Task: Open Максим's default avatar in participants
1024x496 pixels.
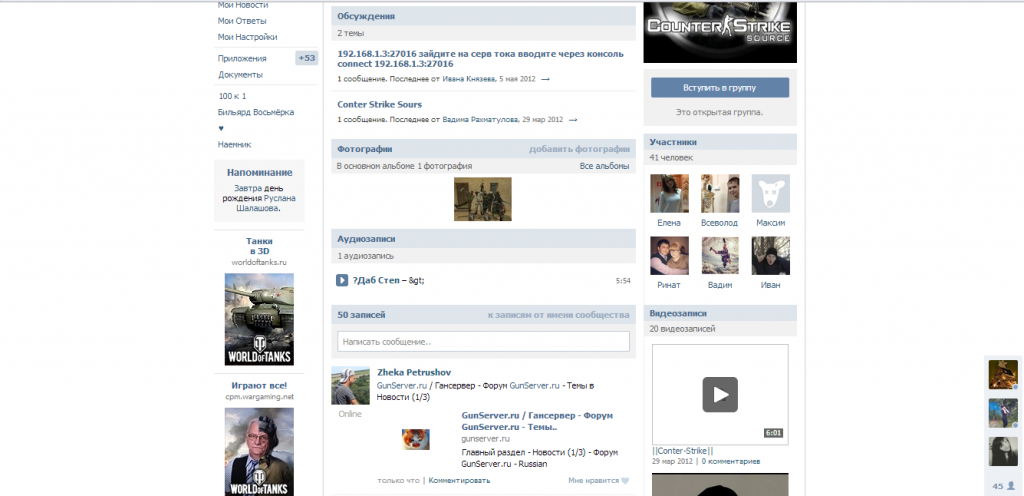Action: click(x=770, y=193)
